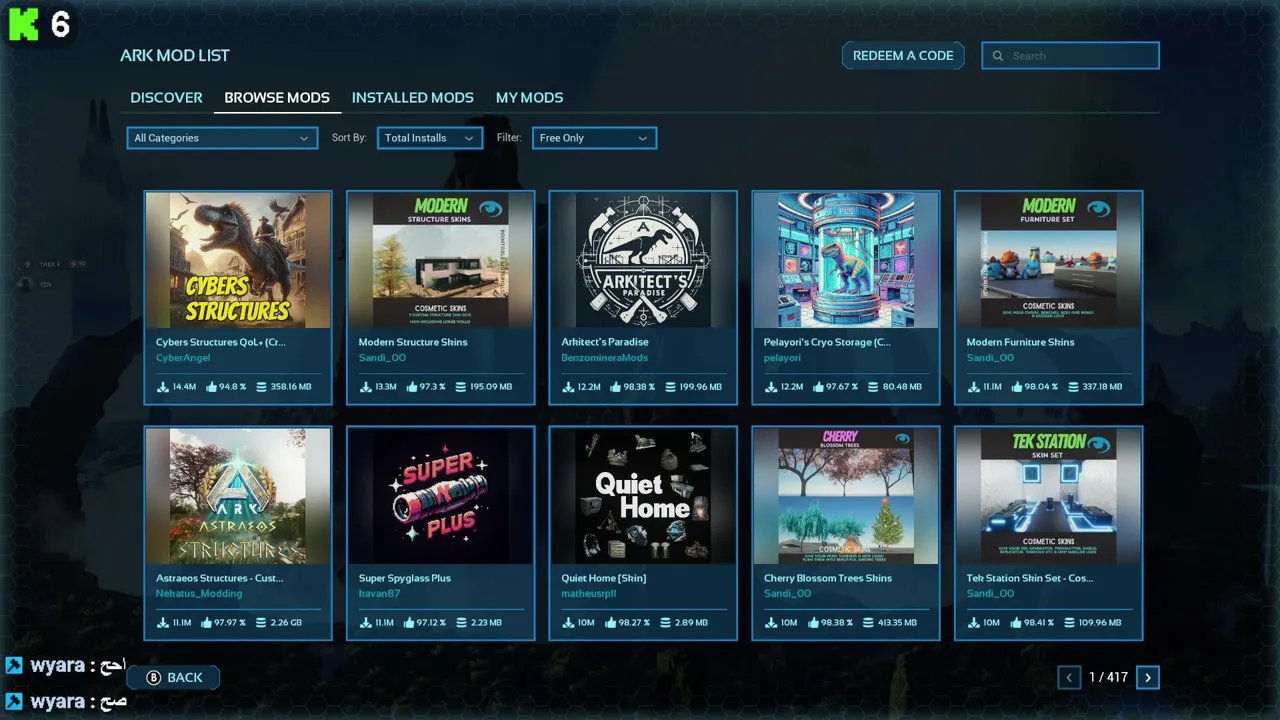The width and height of the screenshot is (1280, 720).
Task: Switch to the Discover tab
Action: (x=166, y=98)
